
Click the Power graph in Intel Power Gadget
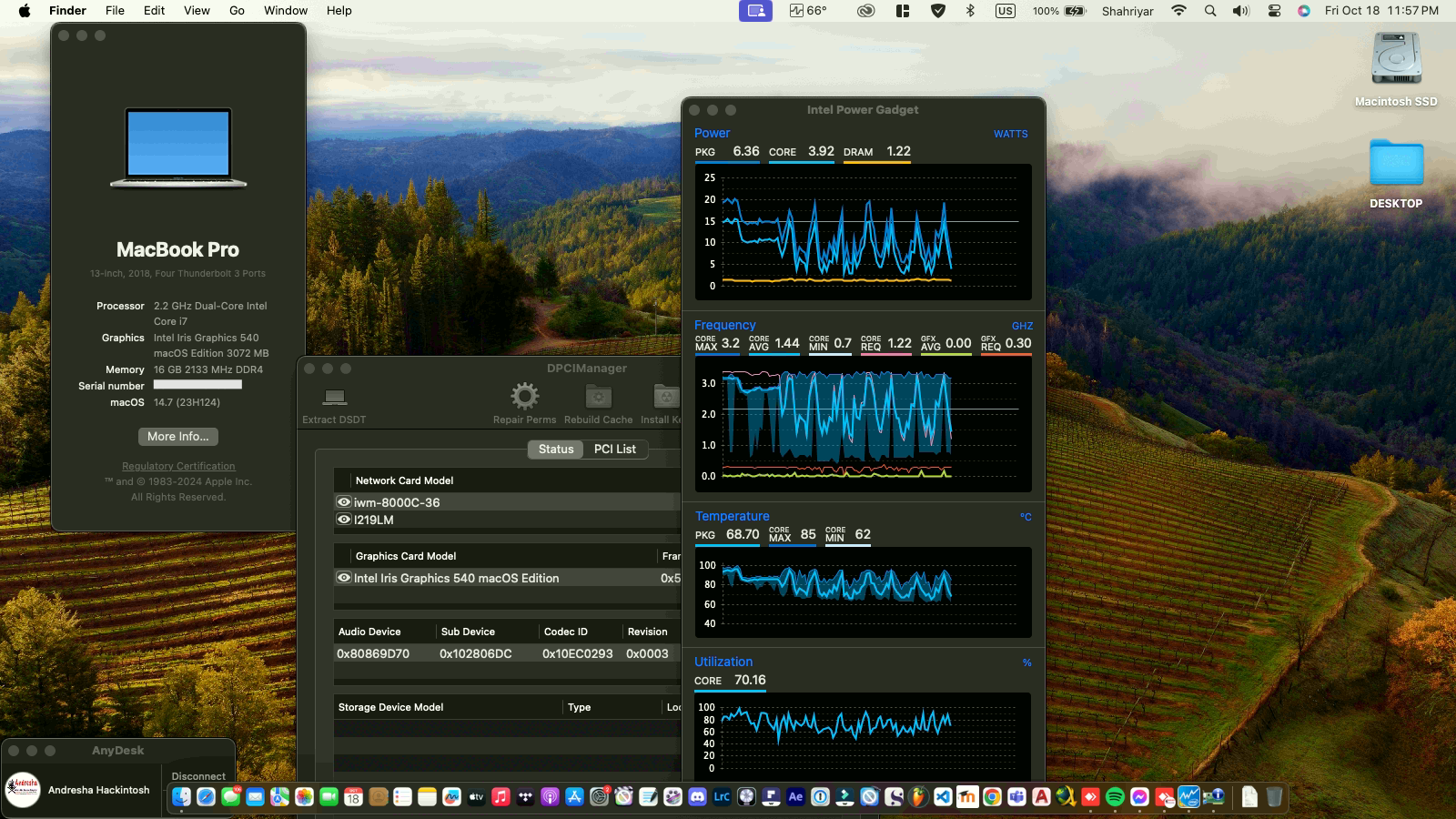pos(863,232)
